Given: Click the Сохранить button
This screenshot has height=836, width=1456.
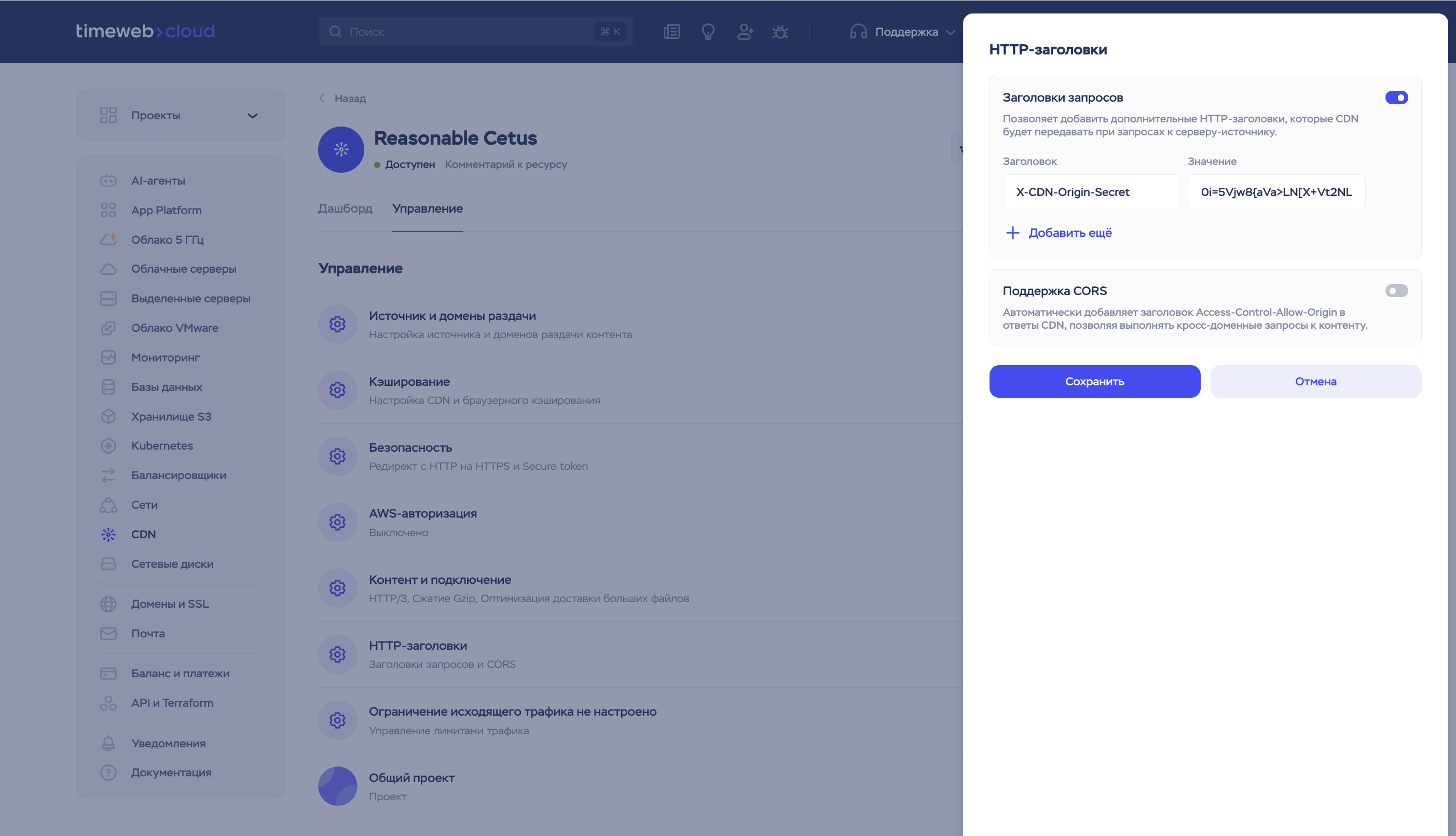Looking at the screenshot, I should pos(1094,381).
